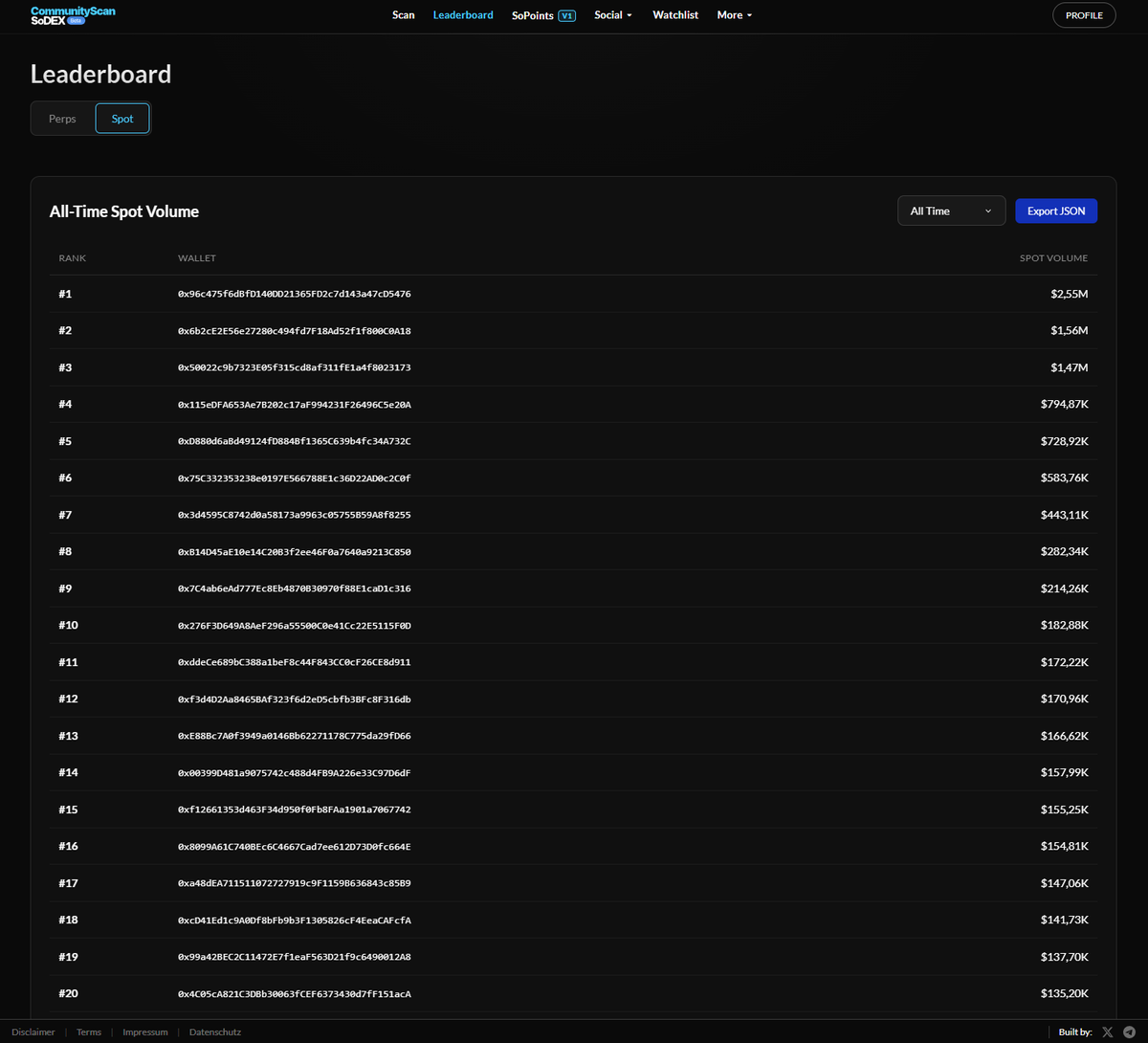1148x1043 pixels.
Task: Click the Disclaimer footer link
Action: click(x=33, y=1032)
